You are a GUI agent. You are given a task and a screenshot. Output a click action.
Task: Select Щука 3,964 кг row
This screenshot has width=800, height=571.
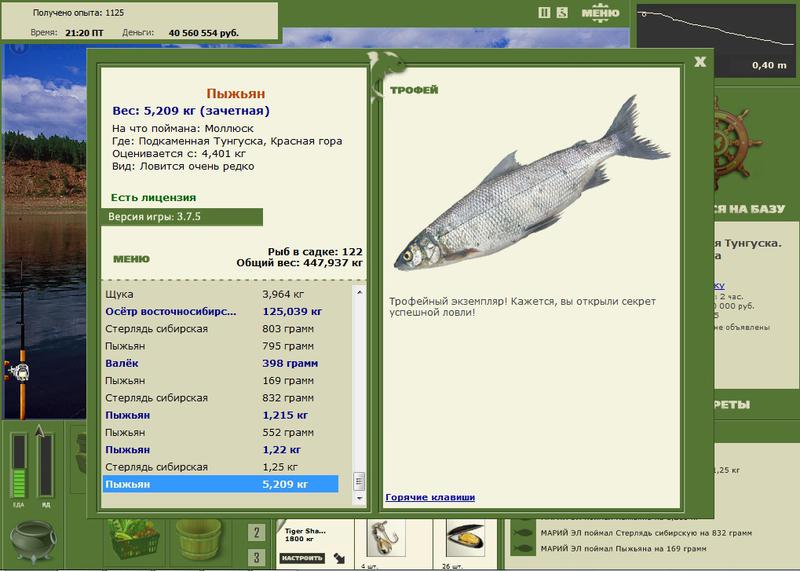tap(220, 294)
